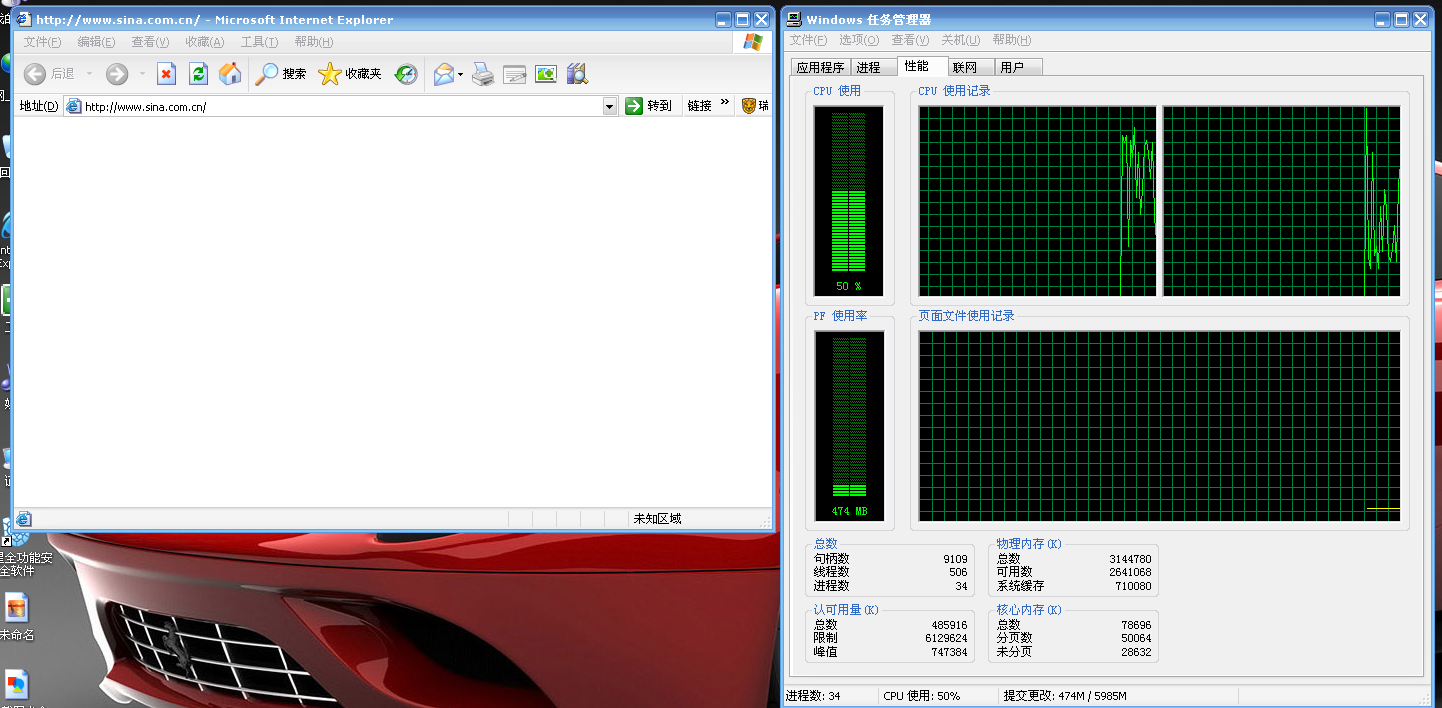The width and height of the screenshot is (1442, 708).
Task: Click the Refresh page icon
Action: pos(198,74)
